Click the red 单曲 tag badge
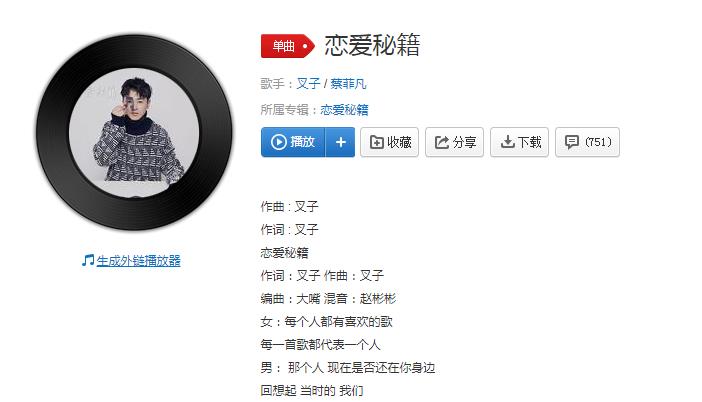 [287, 46]
